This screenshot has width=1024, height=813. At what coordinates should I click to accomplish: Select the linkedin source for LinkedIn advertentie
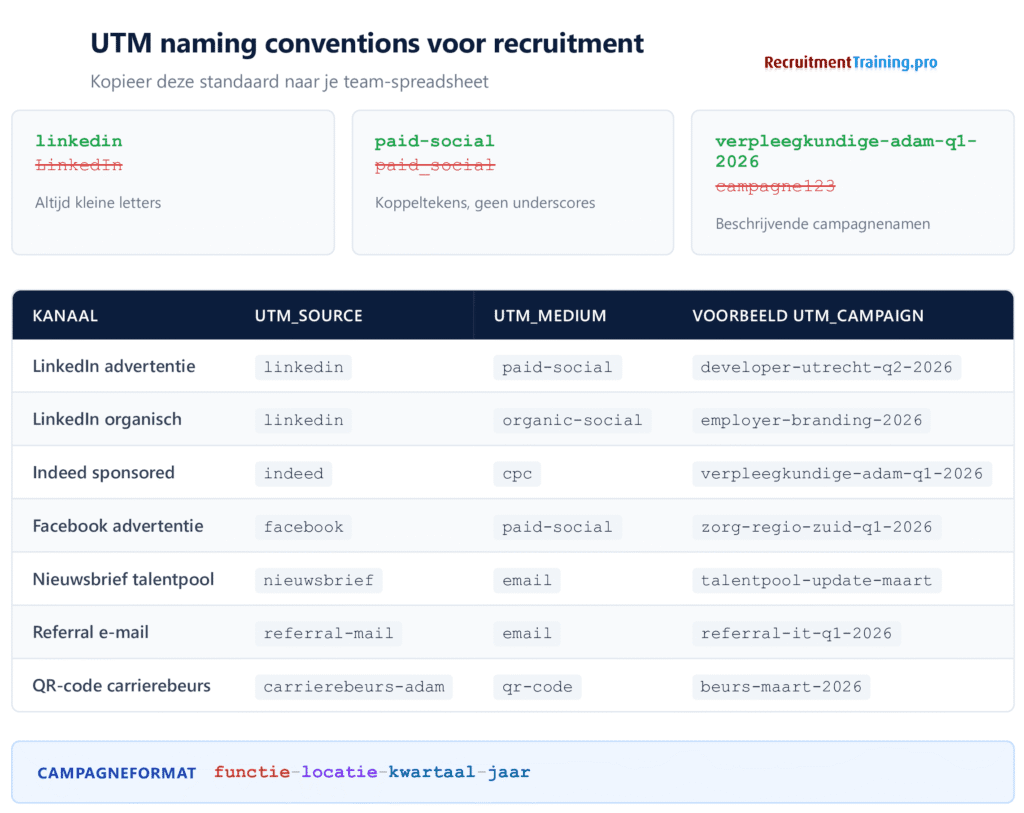pyautogui.click(x=303, y=366)
